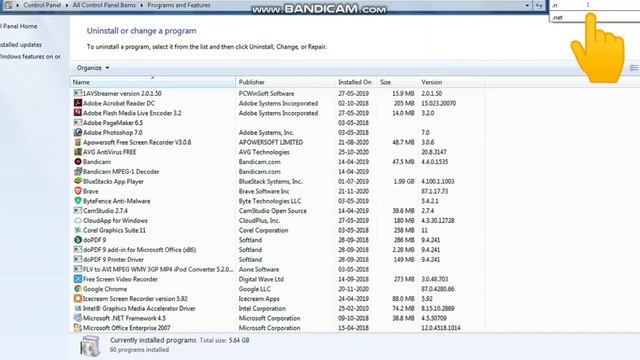The image size is (640, 360).
Task: Select Brave version 87.1.17.73
Action: 435,191
